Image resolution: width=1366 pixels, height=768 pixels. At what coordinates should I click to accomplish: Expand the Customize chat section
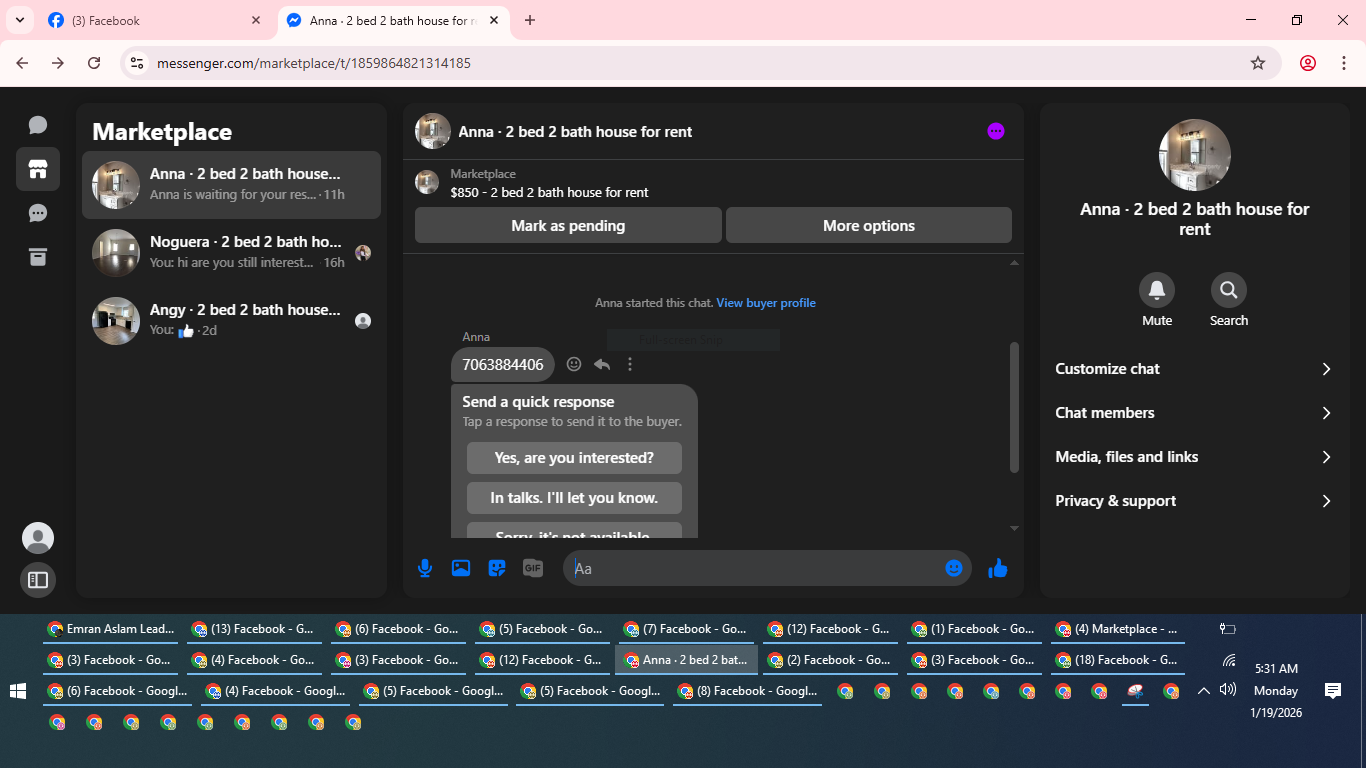pos(1194,369)
